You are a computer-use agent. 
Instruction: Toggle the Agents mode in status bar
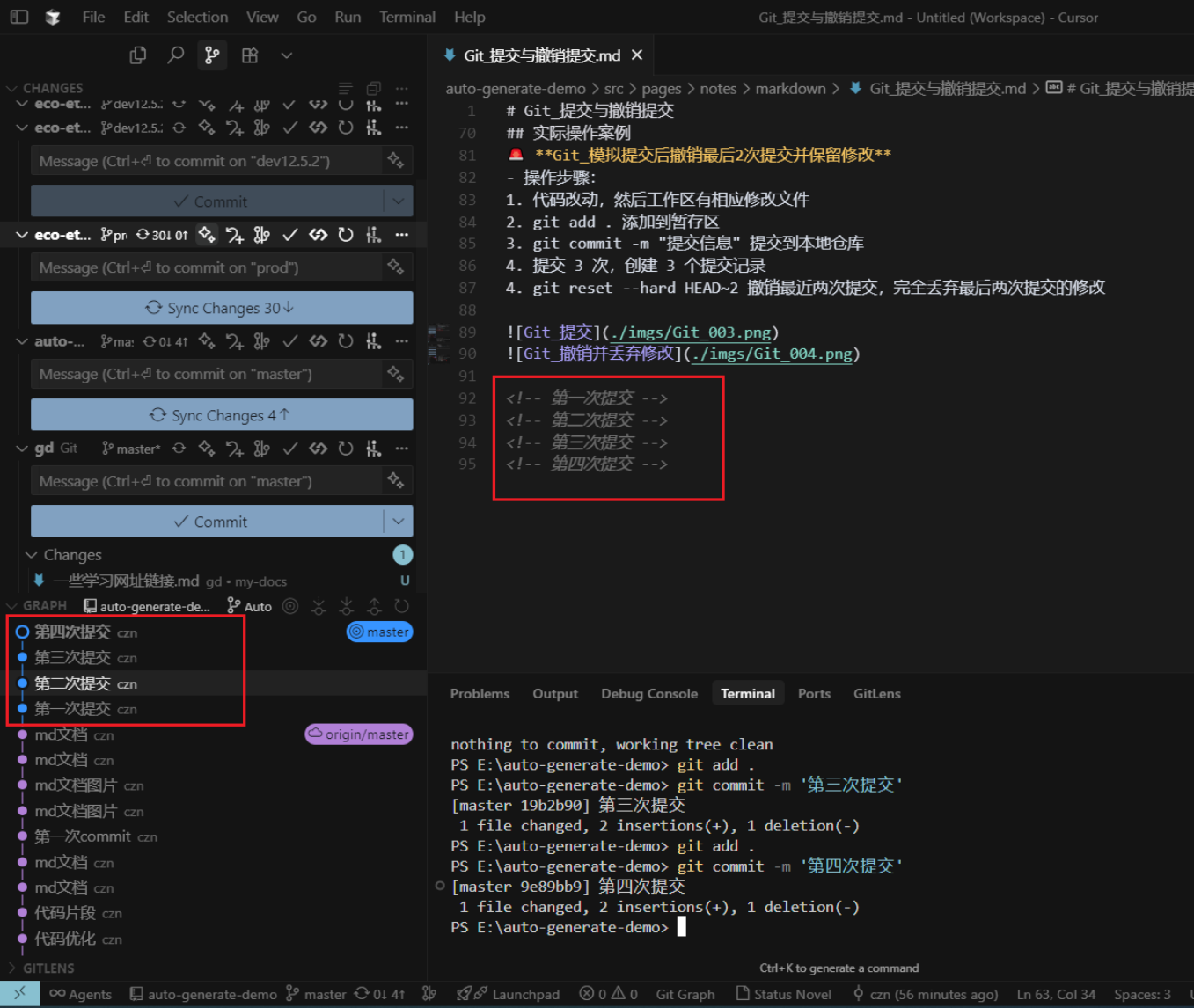click(81, 994)
